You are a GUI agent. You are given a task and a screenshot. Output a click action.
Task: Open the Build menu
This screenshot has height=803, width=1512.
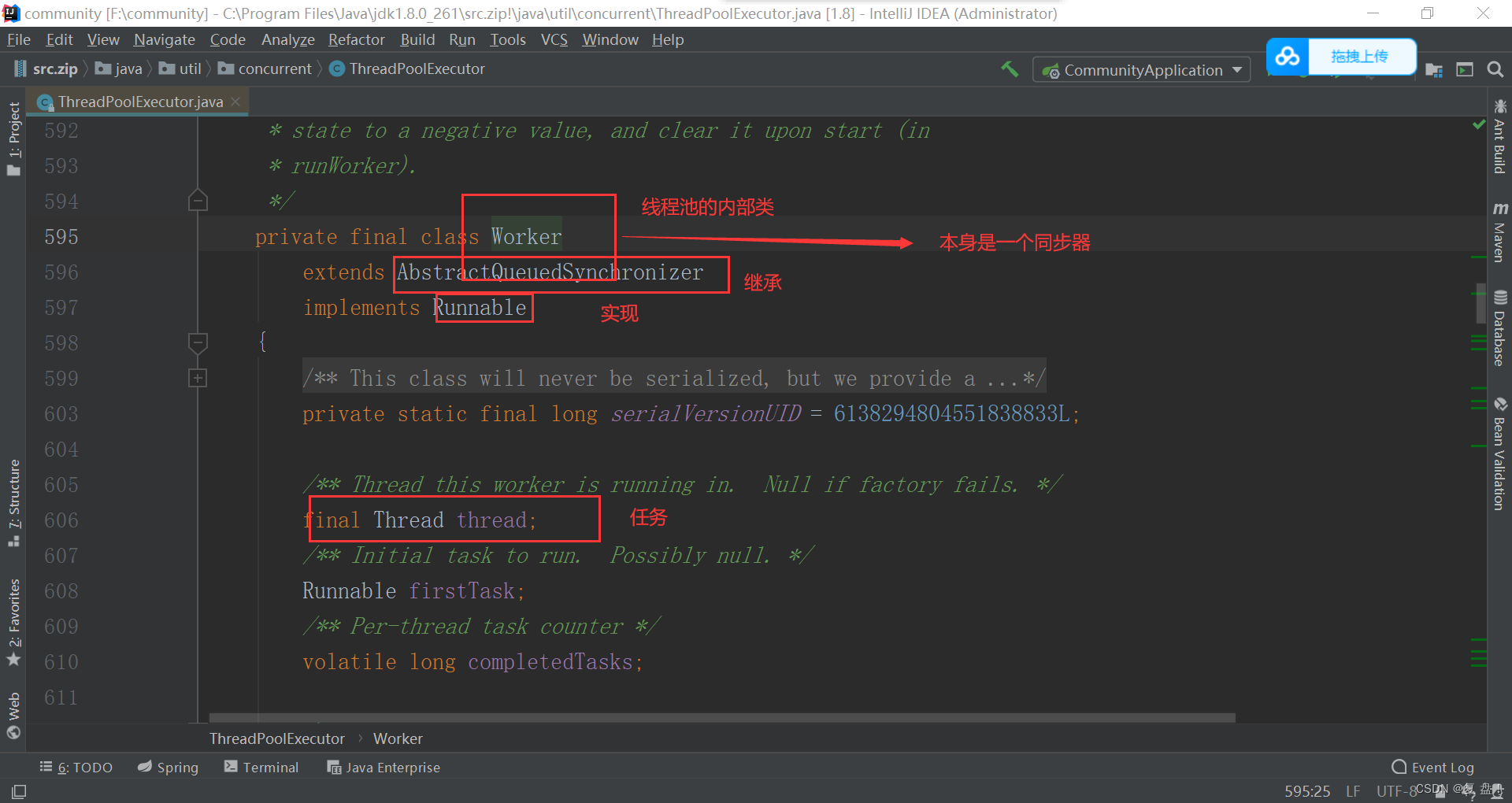pyautogui.click(x=417, y=39)
